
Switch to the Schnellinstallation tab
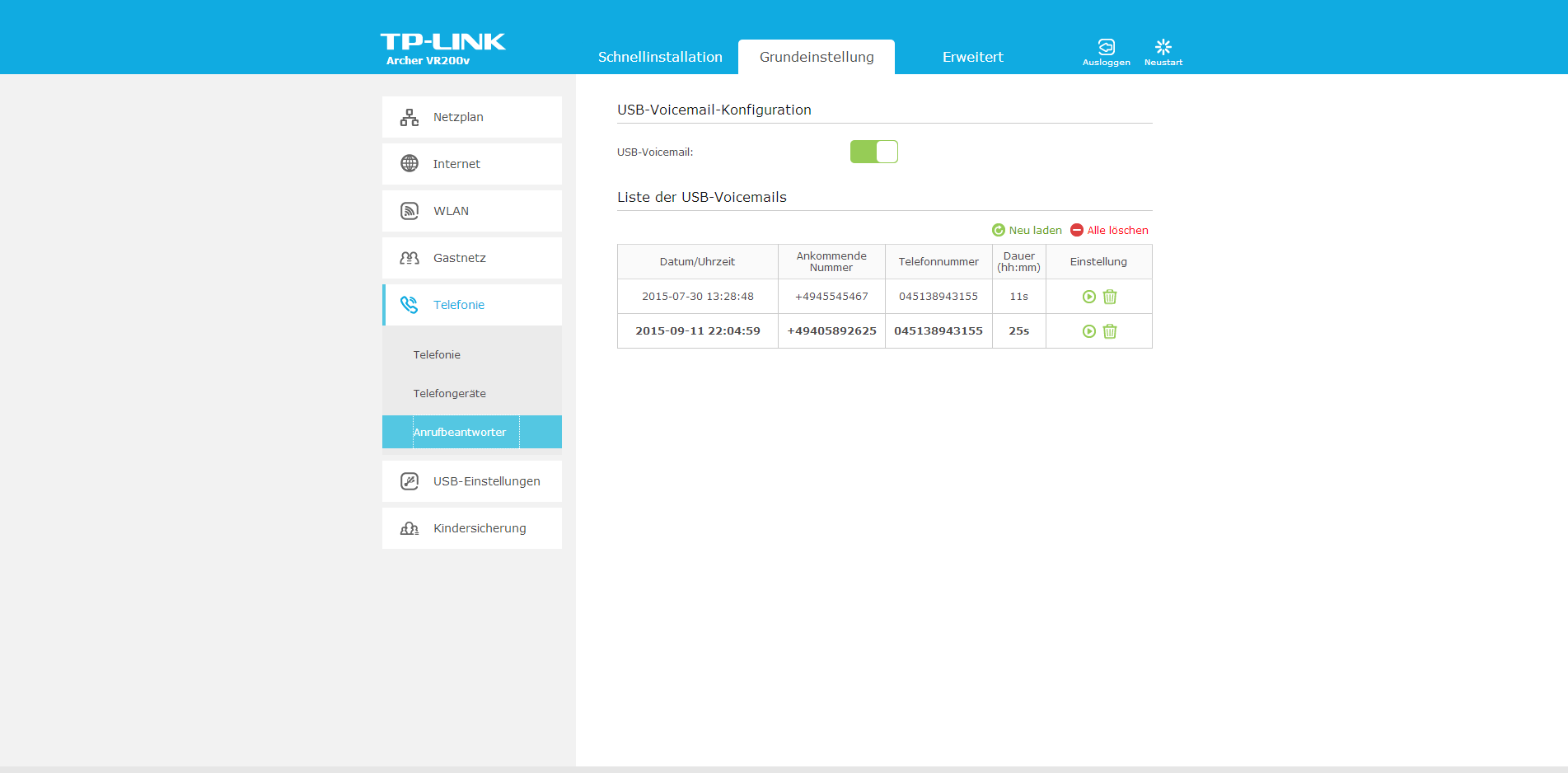[x=660, y=57]
